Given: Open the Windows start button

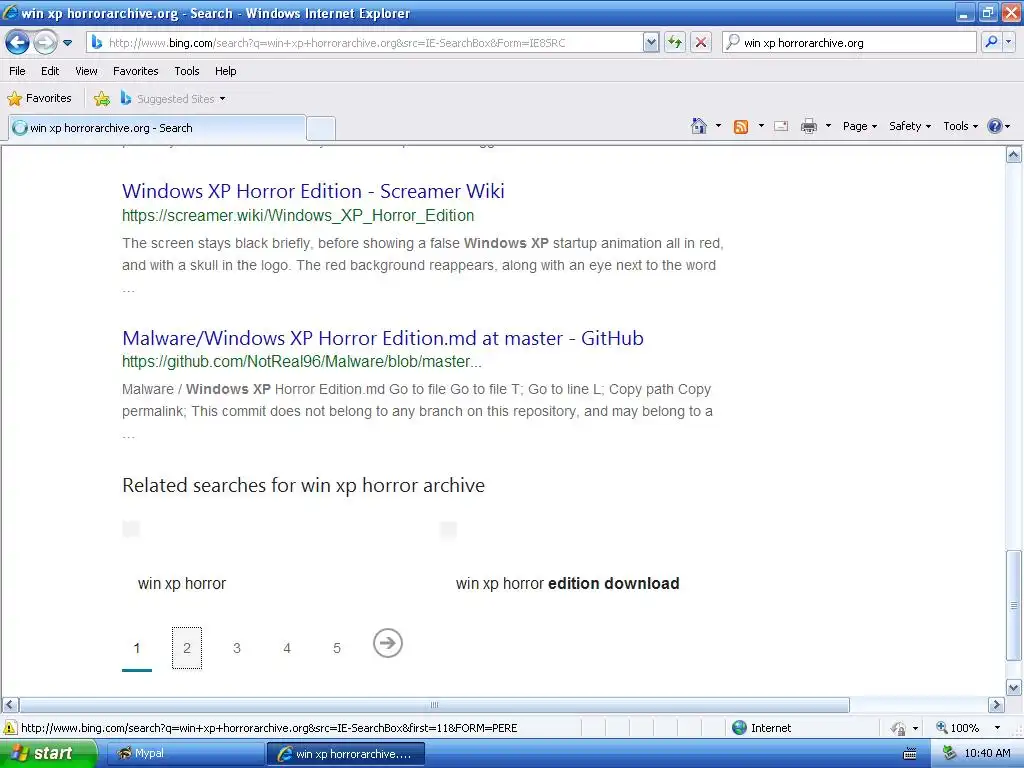Looking at the screenshot, I should click(x=48, y=754).
